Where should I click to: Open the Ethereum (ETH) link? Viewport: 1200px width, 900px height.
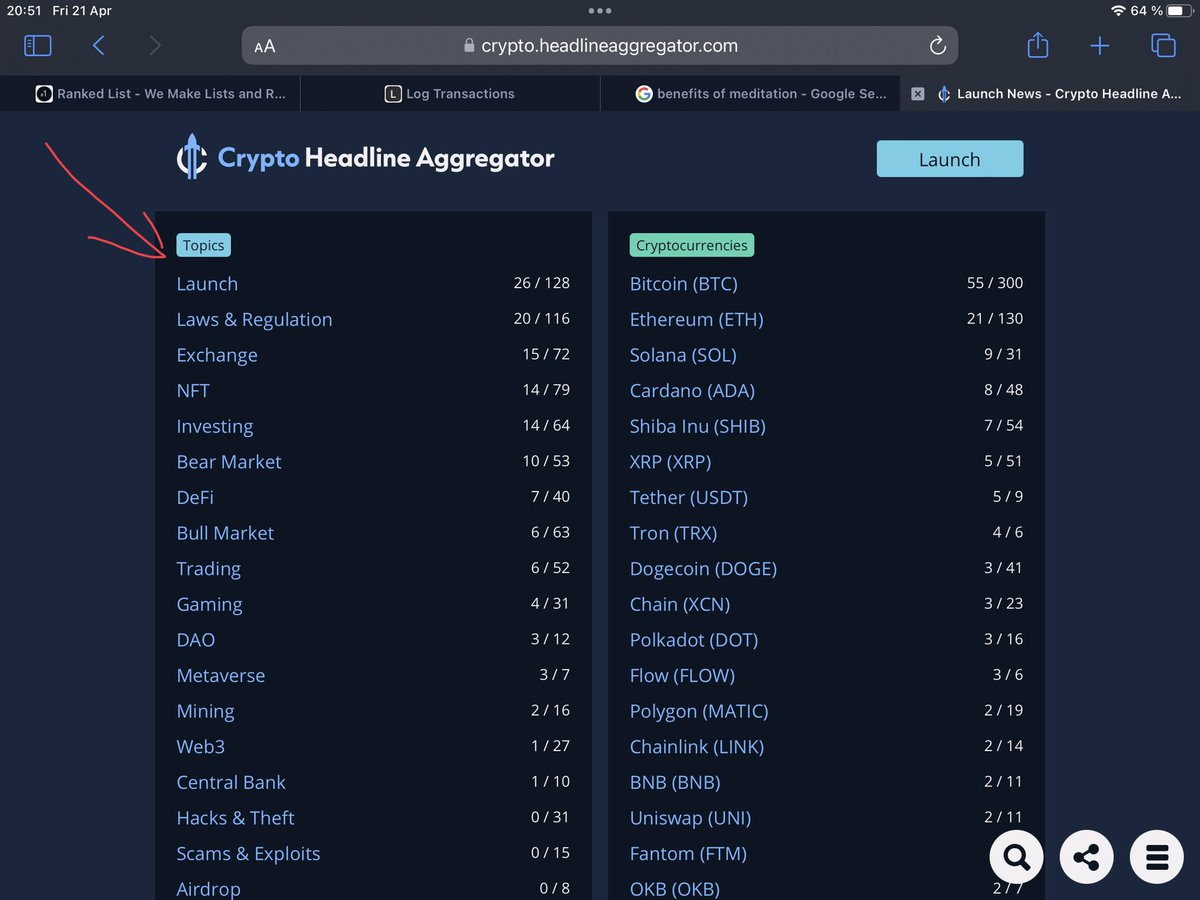pyautogui.click(x=696, y=320)
